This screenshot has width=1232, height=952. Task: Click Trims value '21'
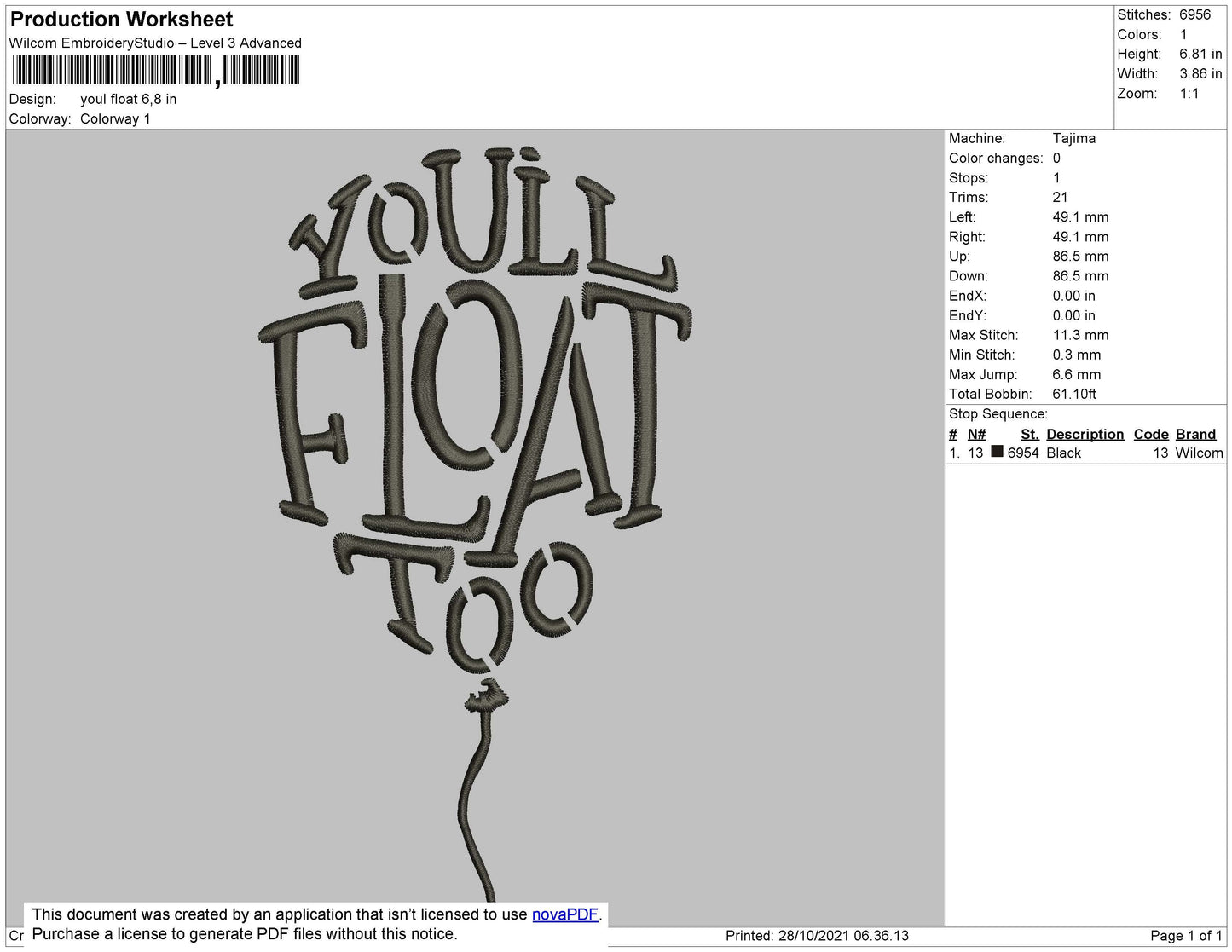[1061, 197]
